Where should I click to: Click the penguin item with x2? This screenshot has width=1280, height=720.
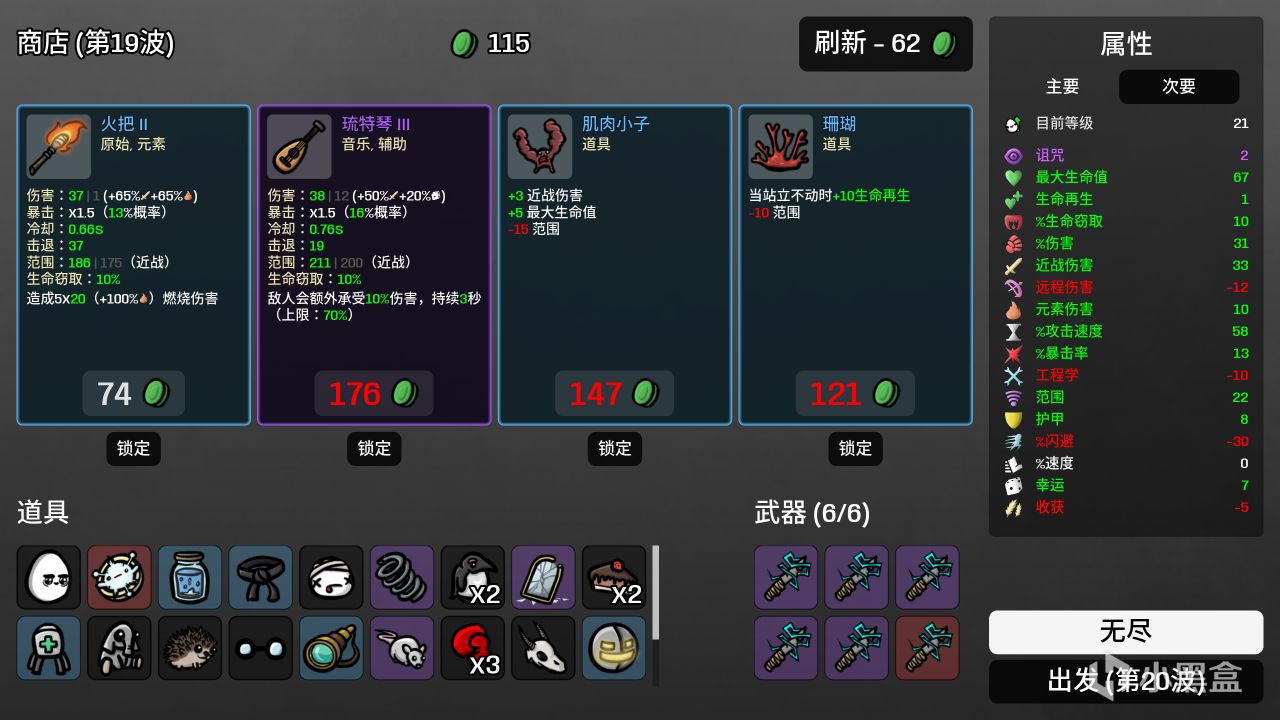tap(473, 577)
